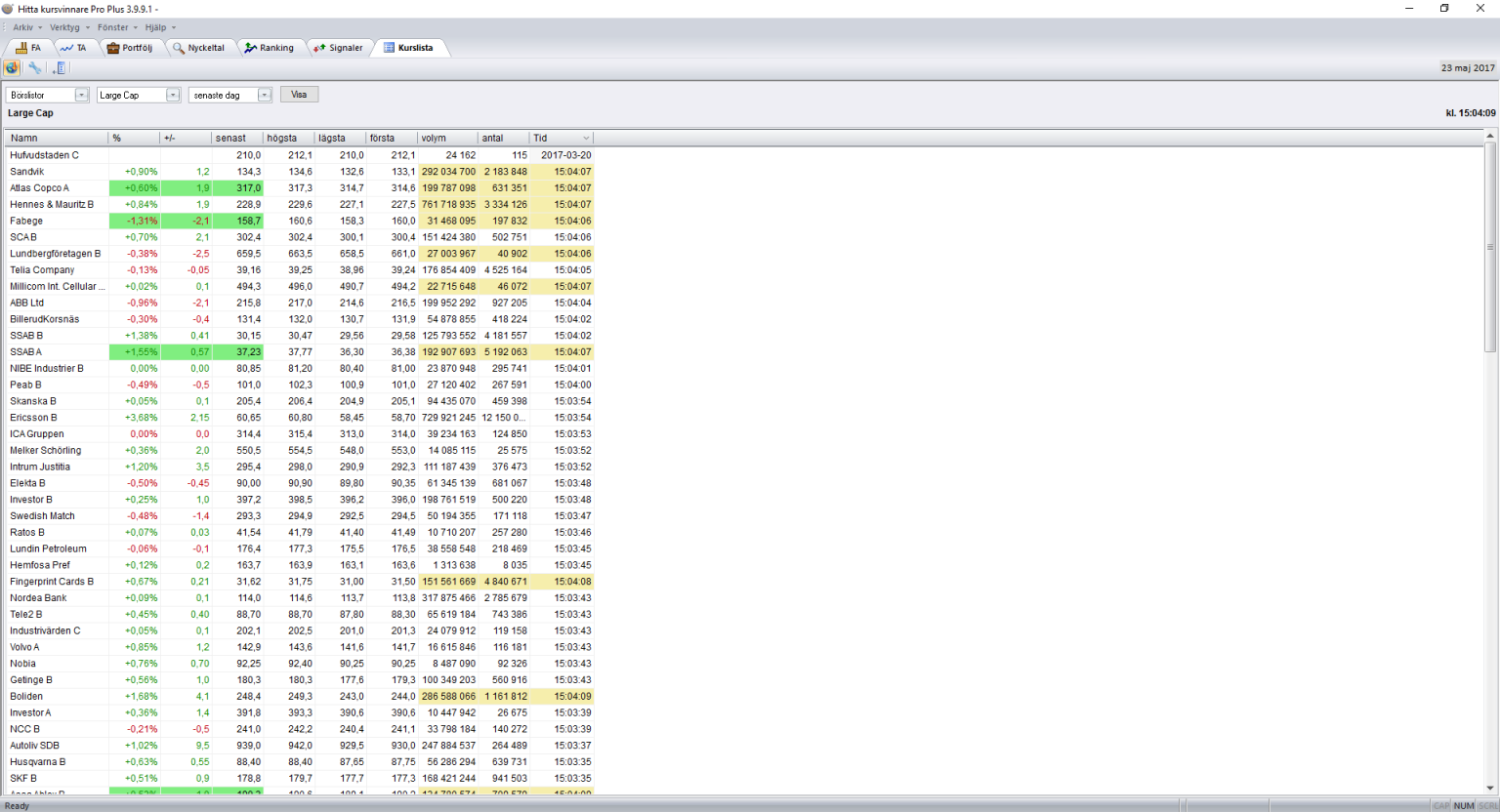Click Intrum Justitia in the list
This screenshot has height=812, width=1500.
coord(40,467)
